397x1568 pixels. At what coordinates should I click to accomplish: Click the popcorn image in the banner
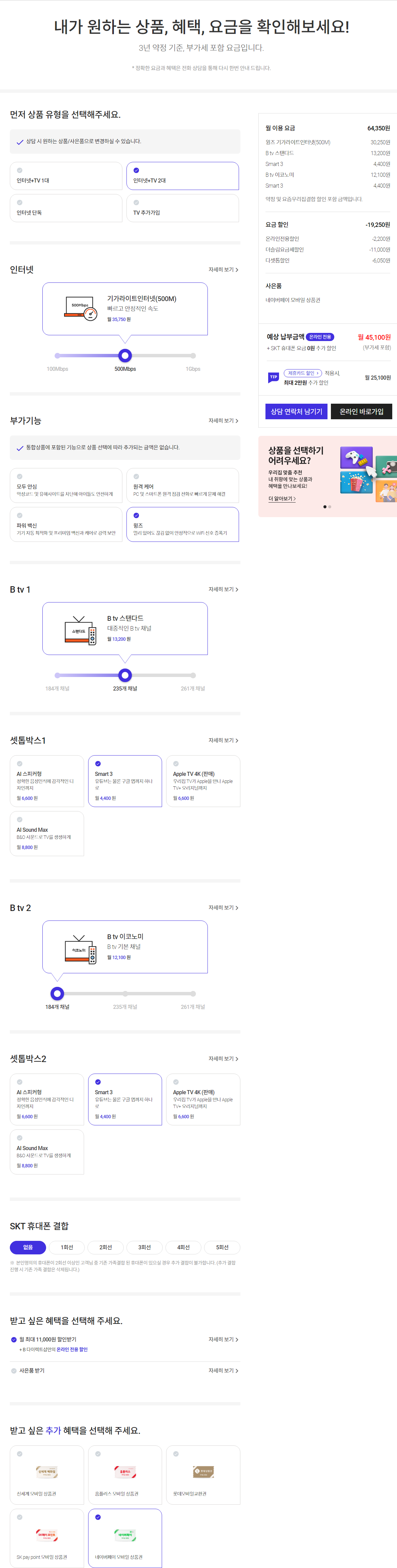[x=356, y=482]
